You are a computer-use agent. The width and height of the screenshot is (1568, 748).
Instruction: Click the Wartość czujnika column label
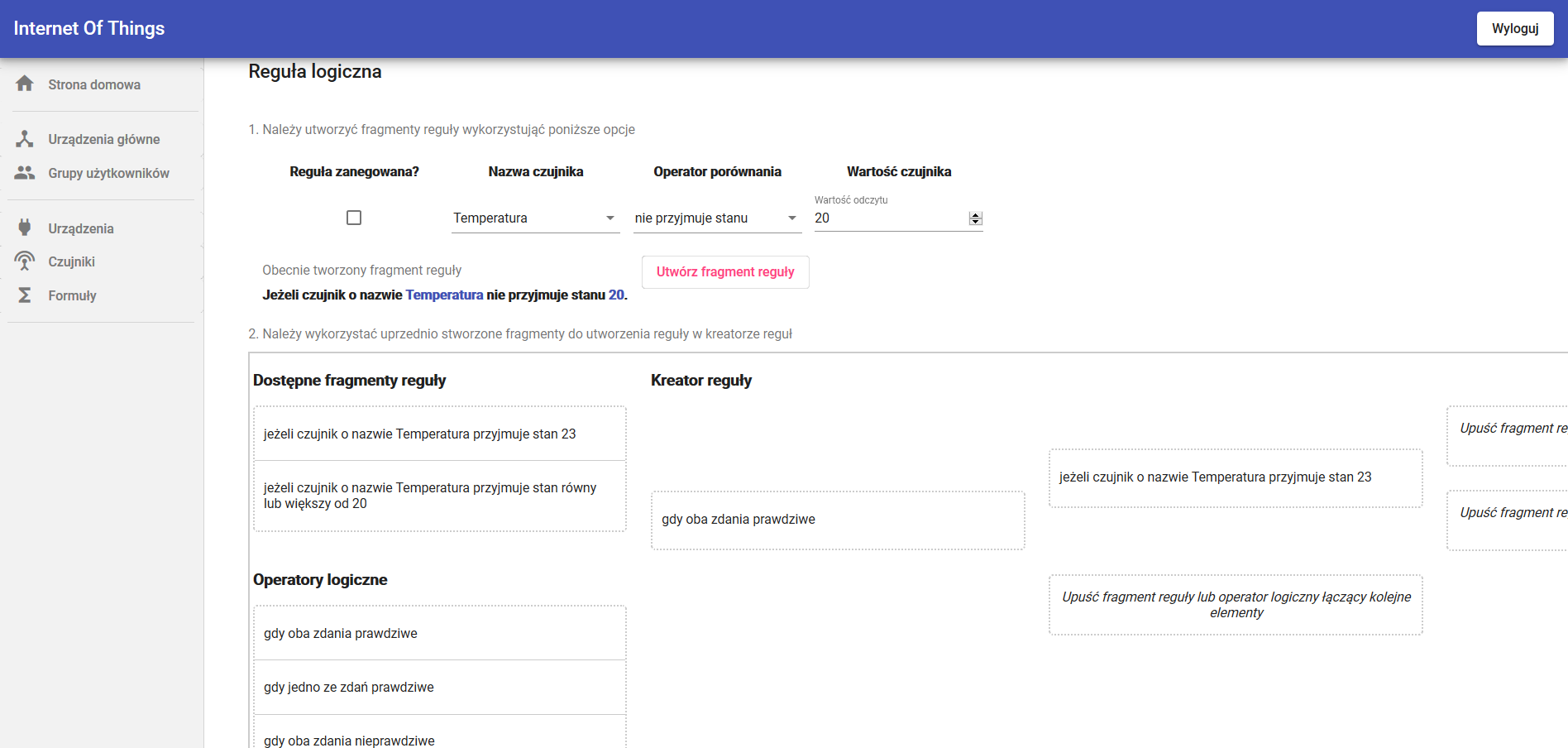899,171
